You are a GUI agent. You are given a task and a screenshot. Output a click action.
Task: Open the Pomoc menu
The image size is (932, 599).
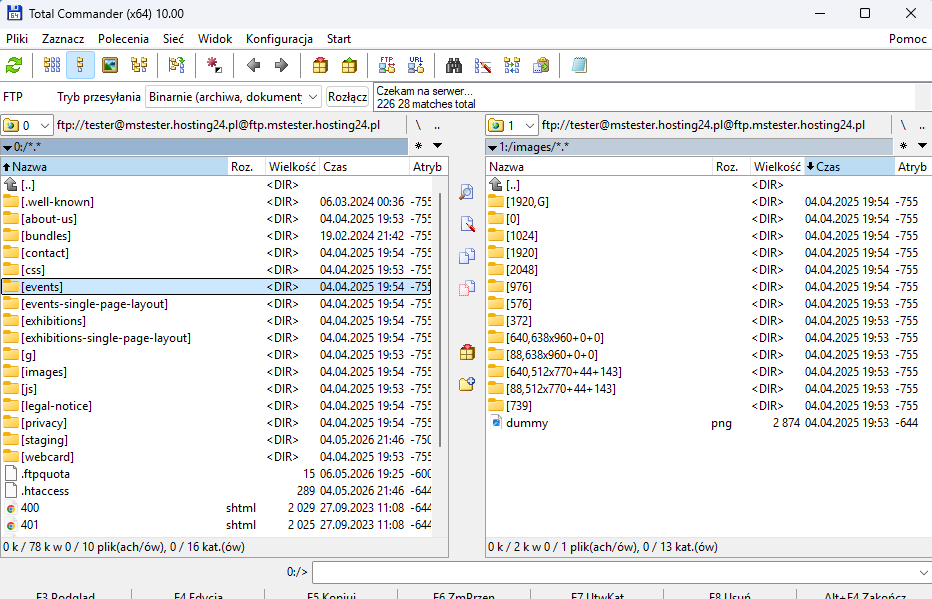908,39
